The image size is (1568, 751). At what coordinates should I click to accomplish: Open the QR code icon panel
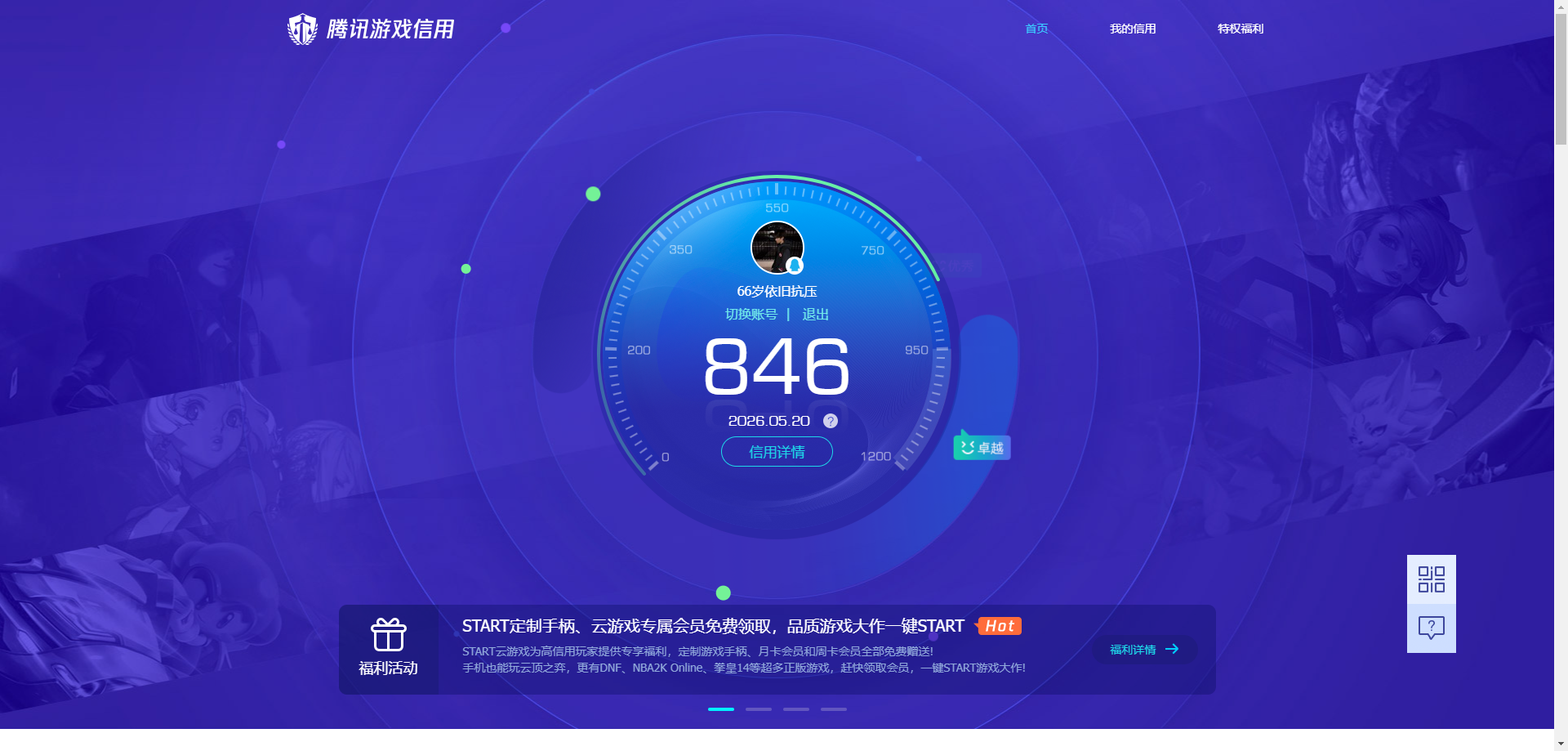pos(1431,579)
